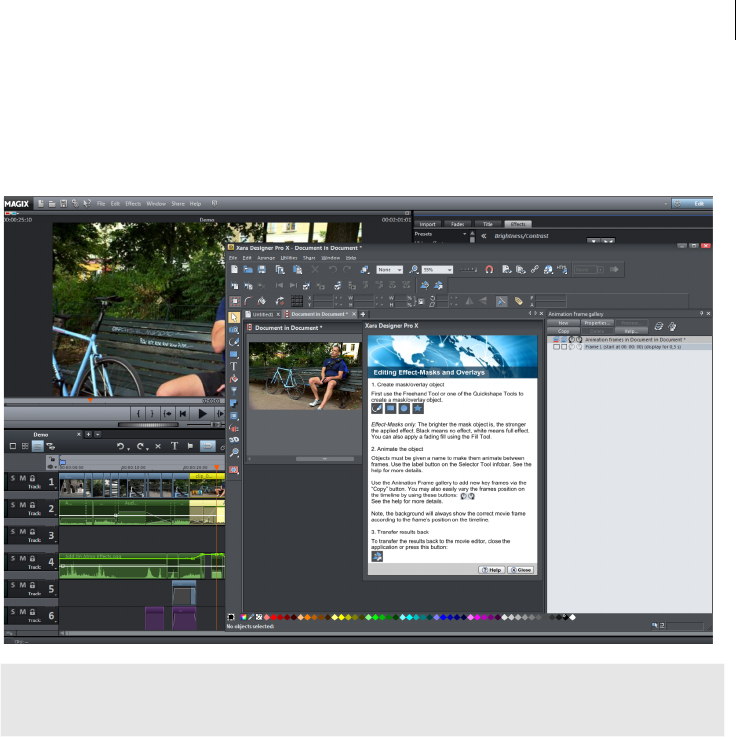Open MAGIX undo history dropdown arrow
This screenshot has height=737, width=736.
128,449
